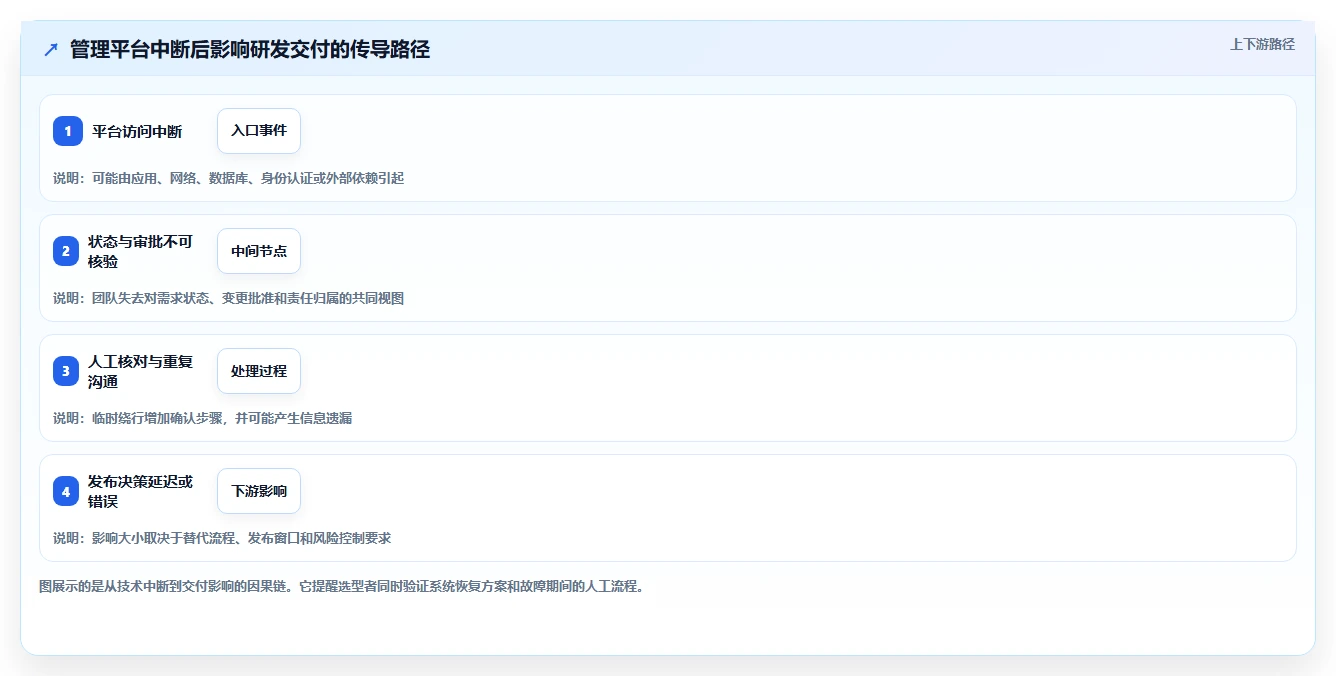Select the 状态与审批不可核验 step title
Screen dimensions: 1336x676
tap(140, 251)
